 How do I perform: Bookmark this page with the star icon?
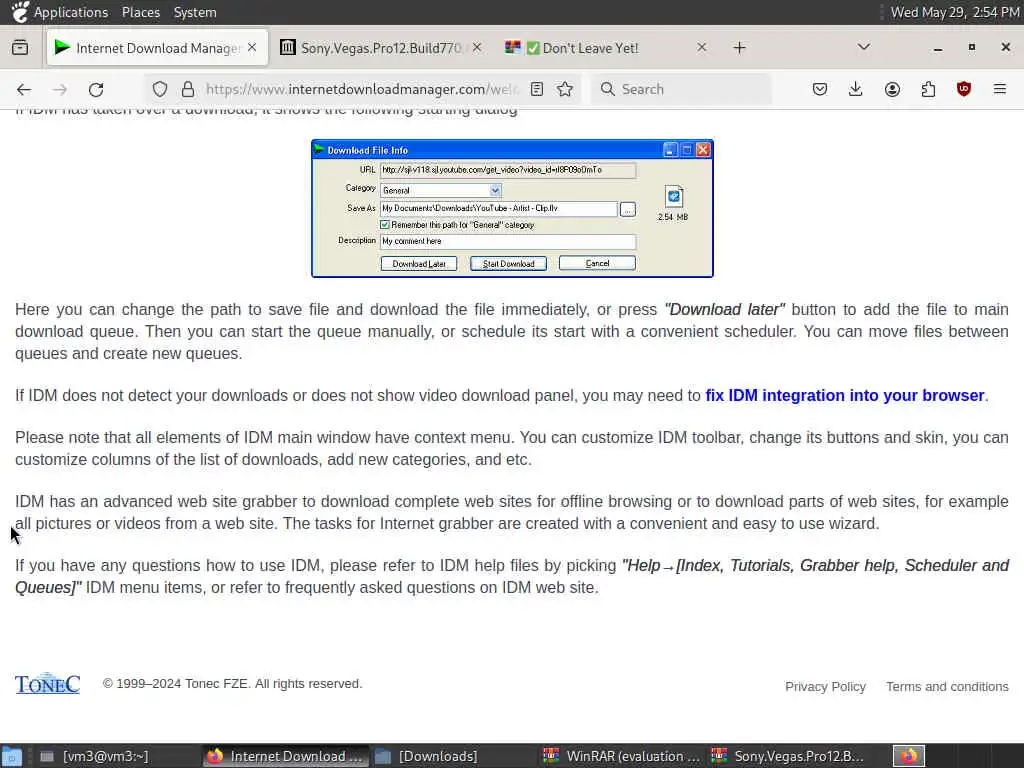(x=566, y=89)
